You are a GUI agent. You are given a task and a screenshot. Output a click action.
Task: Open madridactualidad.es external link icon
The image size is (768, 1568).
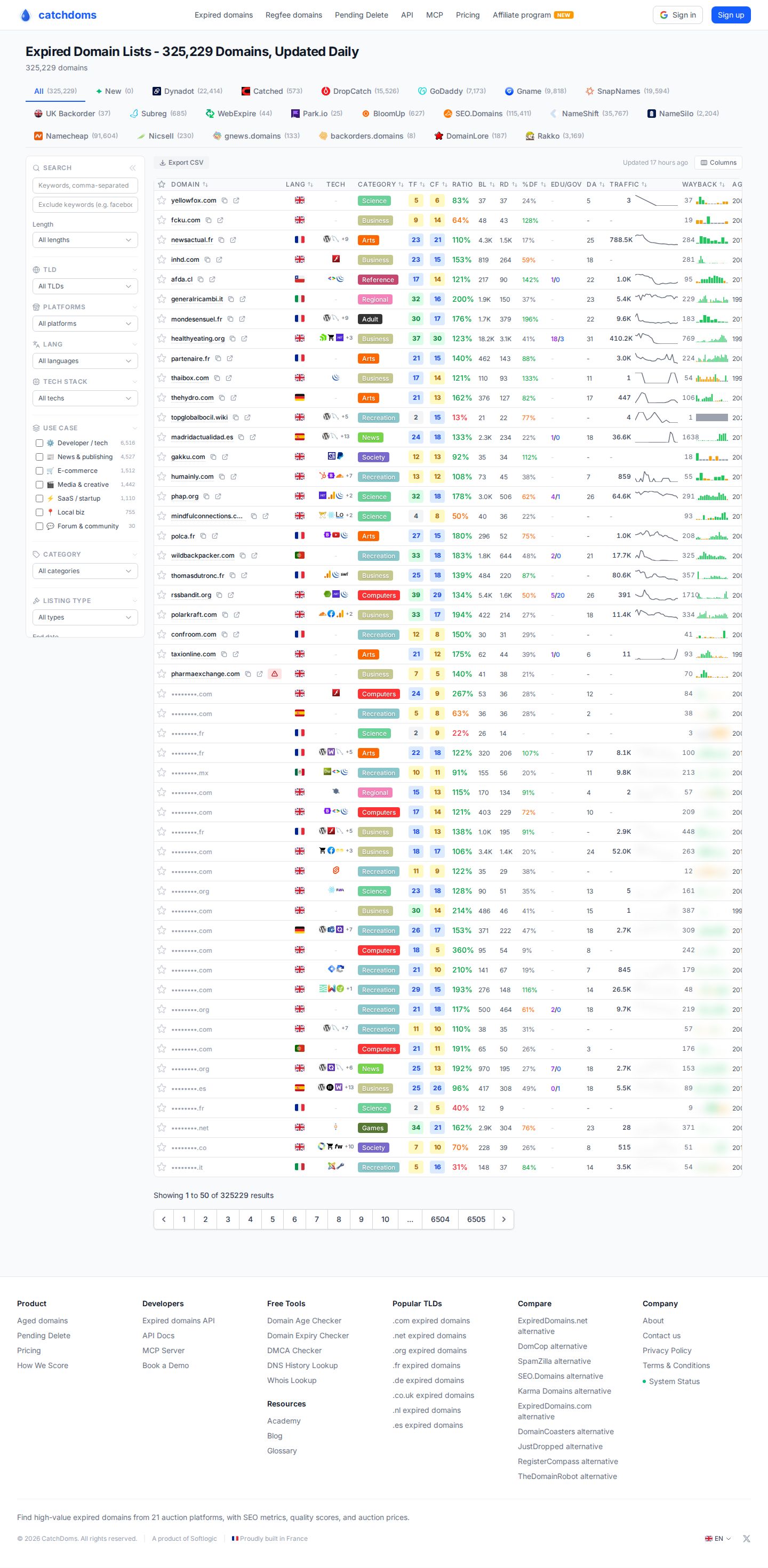click(253, 437)
